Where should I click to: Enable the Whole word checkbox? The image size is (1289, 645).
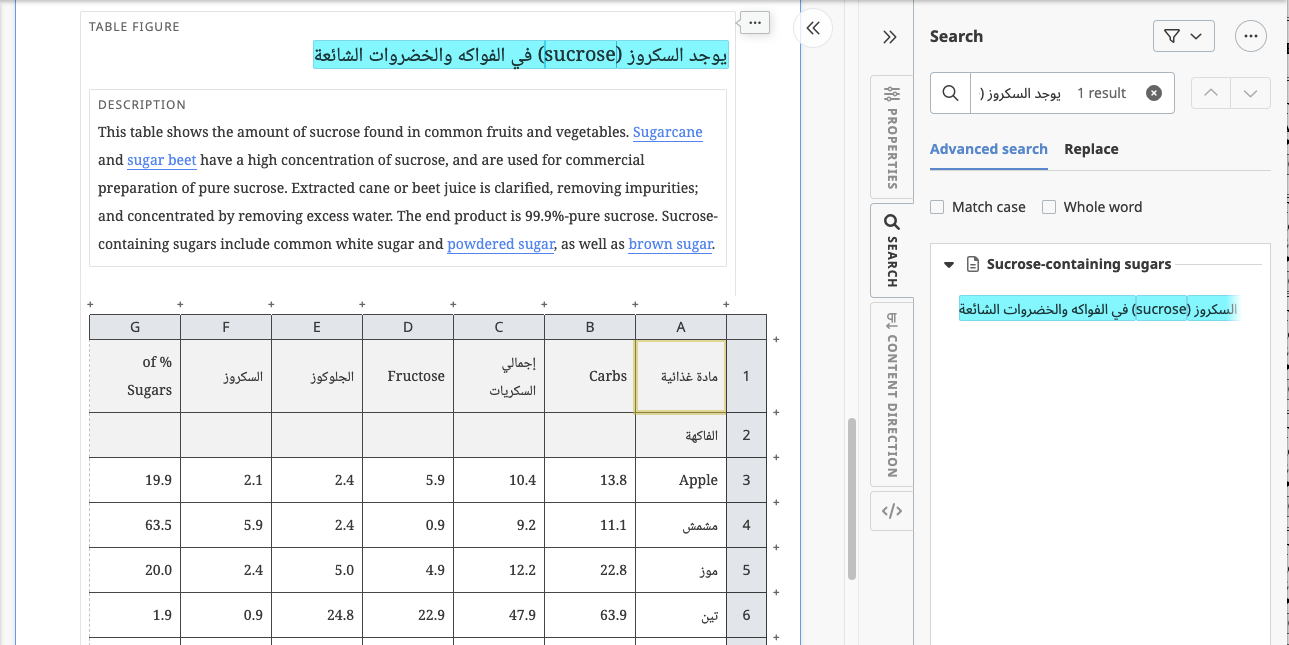coord(1049,207)
